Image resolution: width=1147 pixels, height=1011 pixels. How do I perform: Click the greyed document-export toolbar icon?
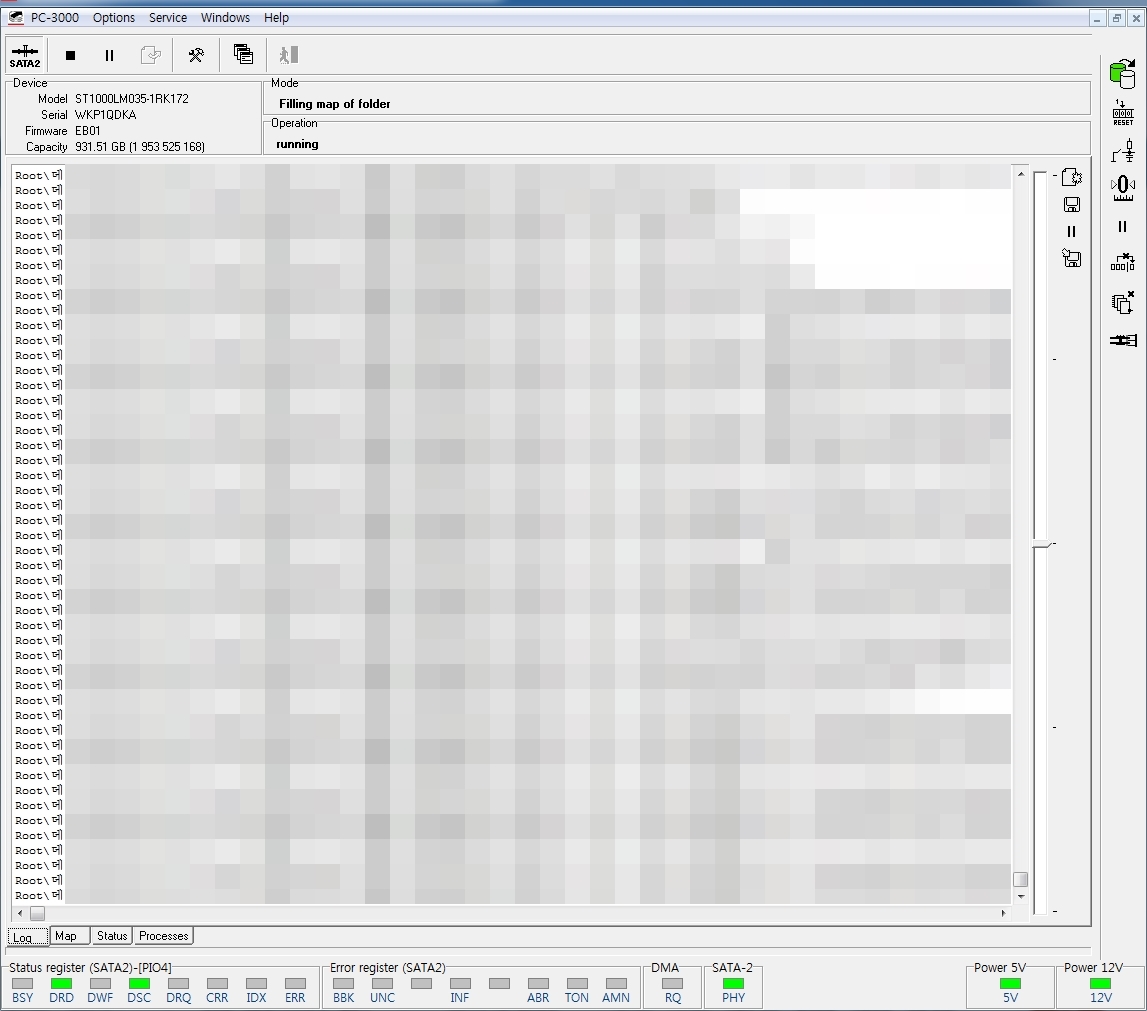(x=151, y=55)
